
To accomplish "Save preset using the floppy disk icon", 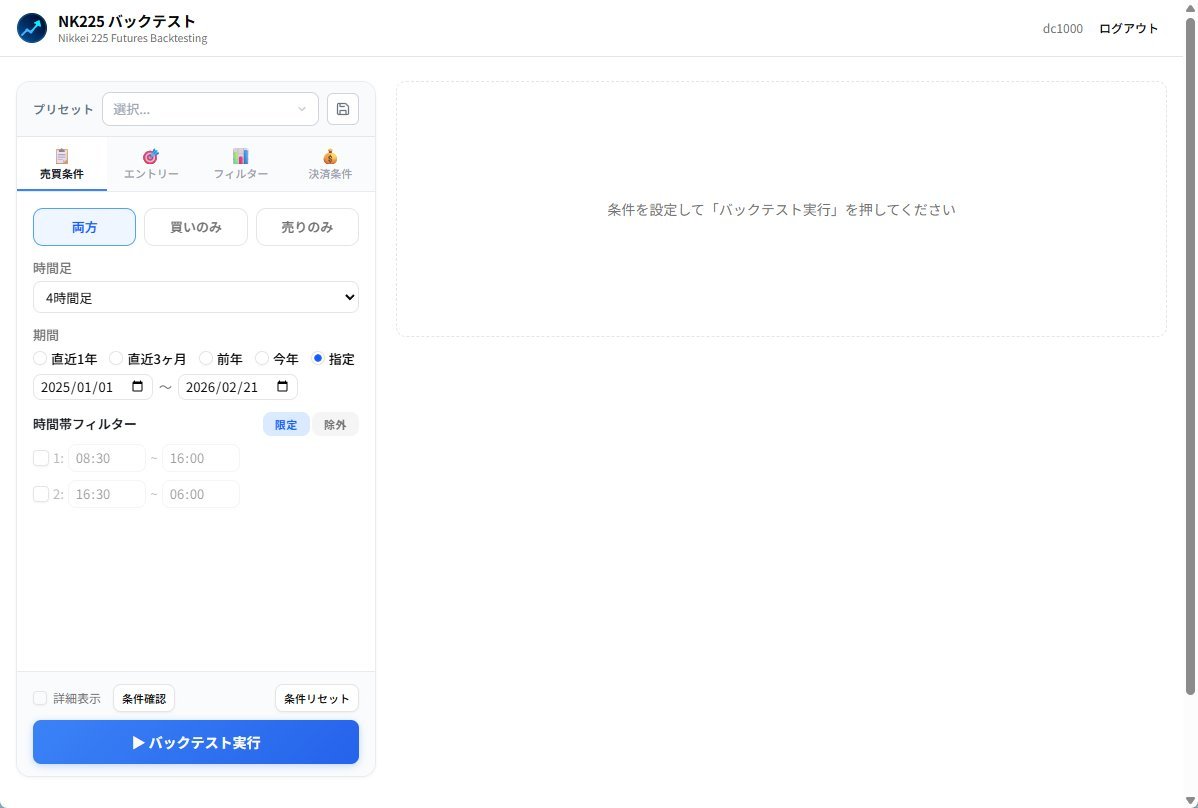I will pos(342,108).
